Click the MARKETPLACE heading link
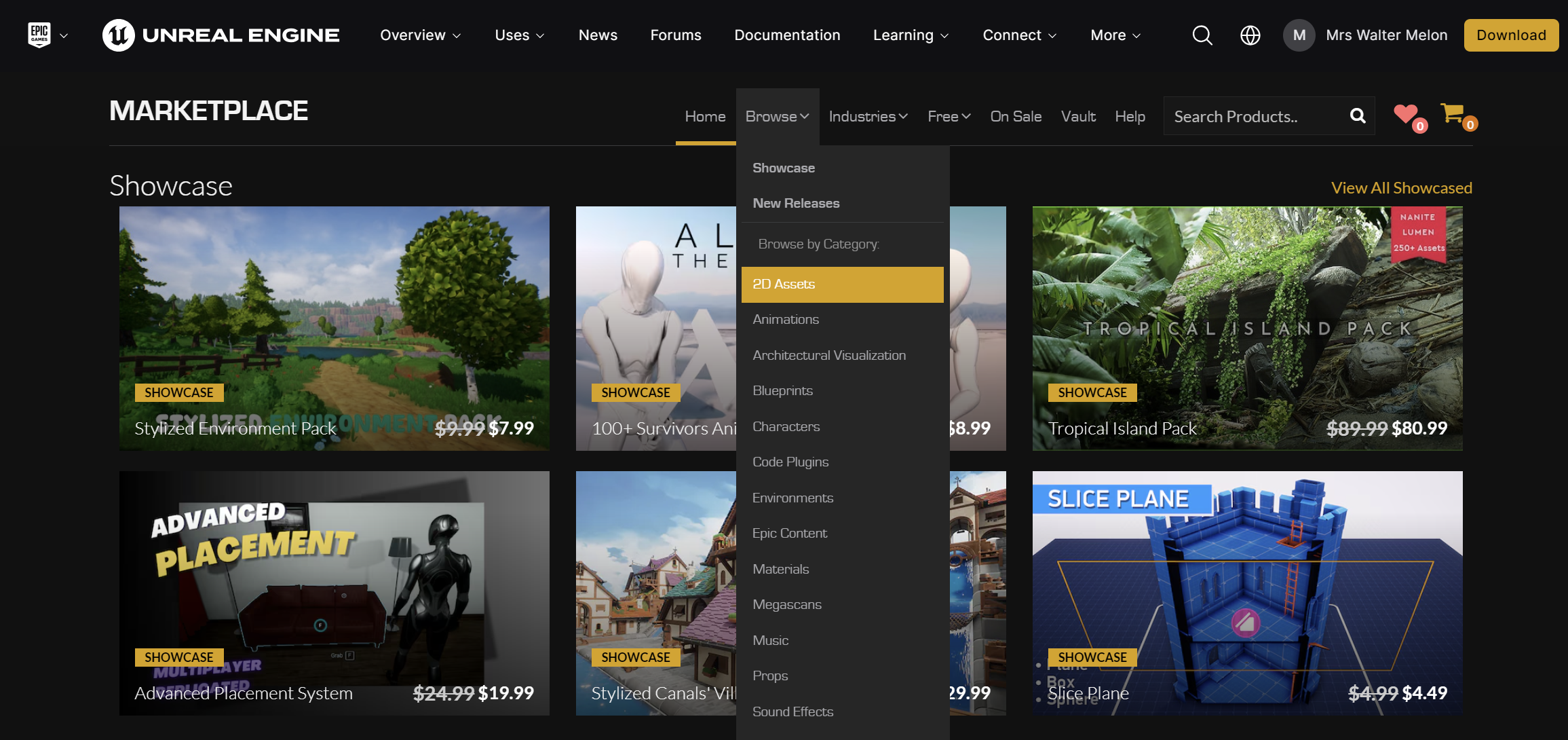The height and width of the screenshot is (740, 1568). click(x=208, y=111)
